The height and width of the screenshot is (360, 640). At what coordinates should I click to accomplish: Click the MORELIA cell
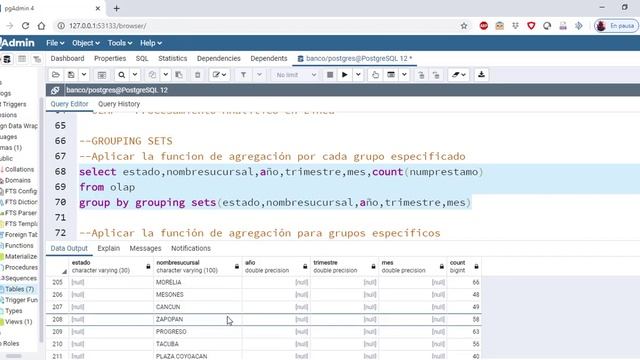[x=198, y=282]
